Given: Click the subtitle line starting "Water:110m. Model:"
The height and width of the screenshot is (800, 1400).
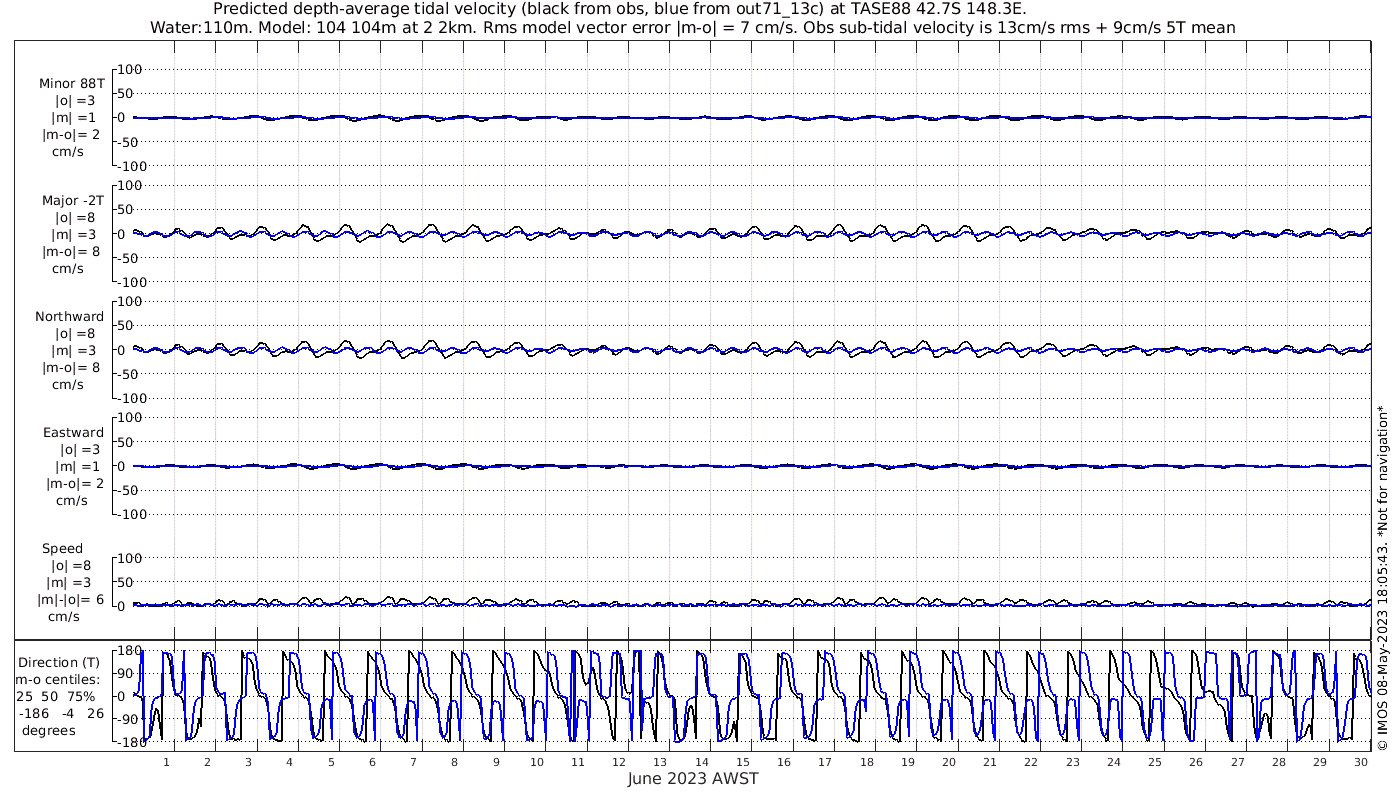Looking at the screenshot, I should 692,28.
